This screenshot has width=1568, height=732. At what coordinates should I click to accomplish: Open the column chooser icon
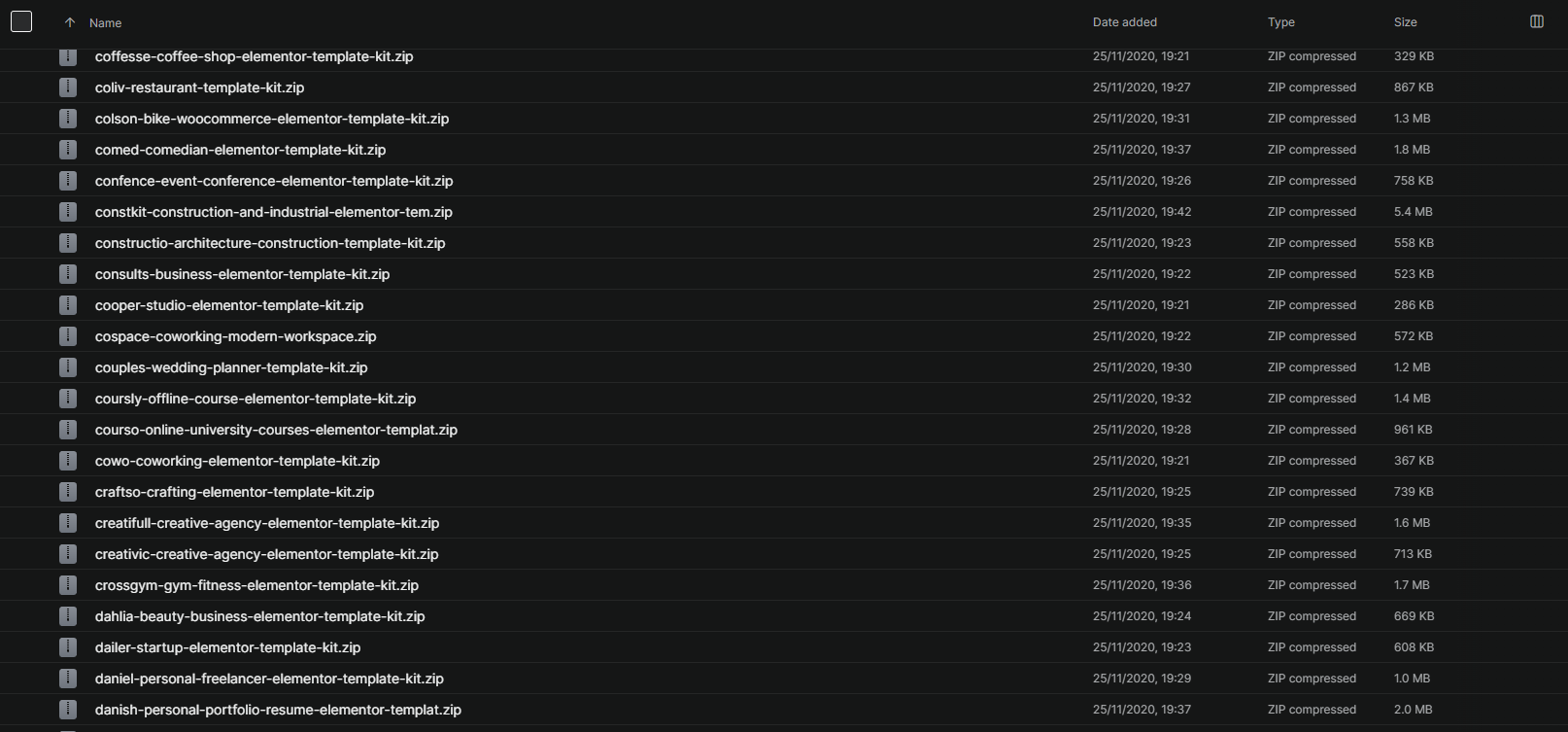[x=1537, y=21]
